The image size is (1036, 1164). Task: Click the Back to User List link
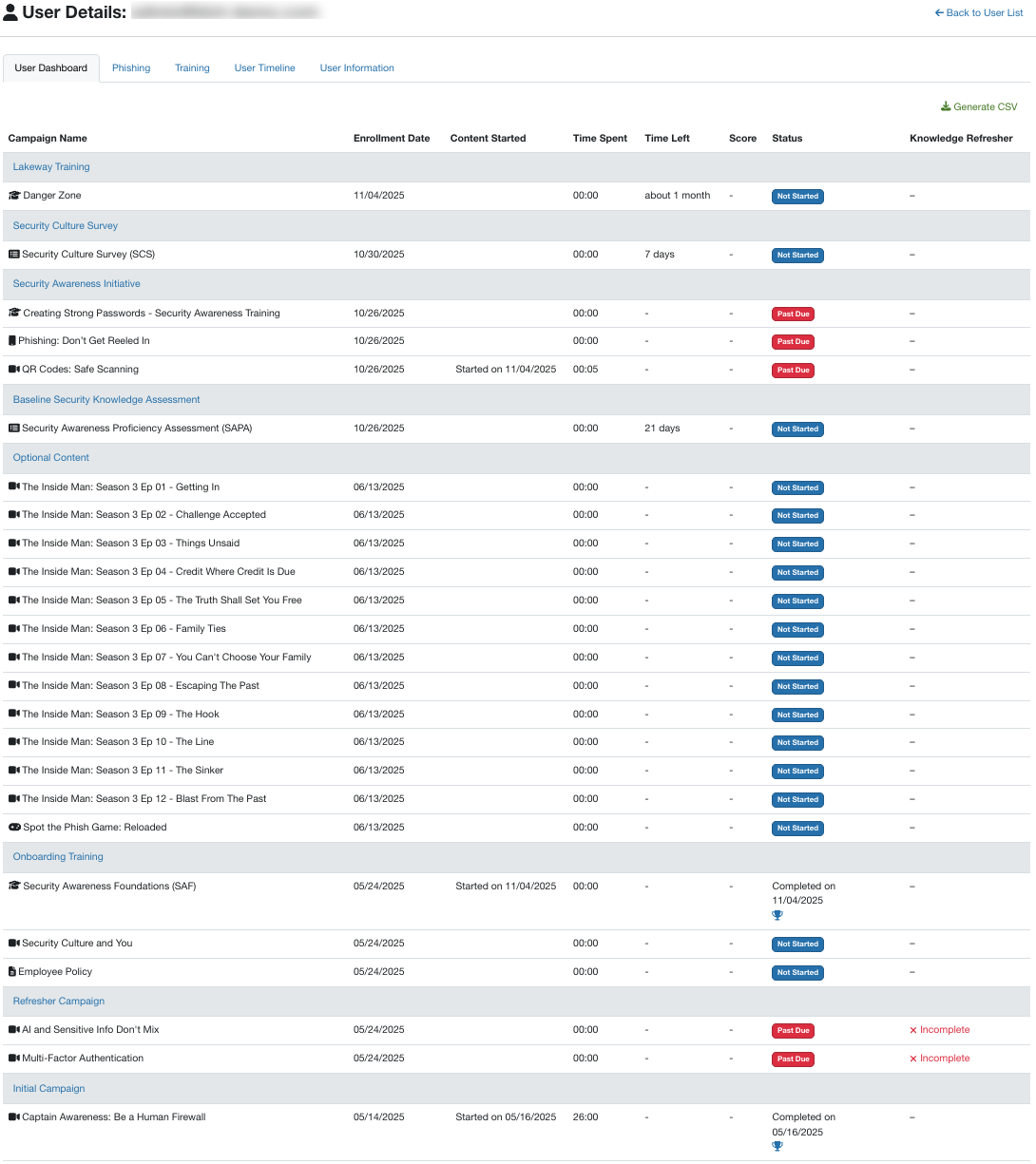coord(978,12)
